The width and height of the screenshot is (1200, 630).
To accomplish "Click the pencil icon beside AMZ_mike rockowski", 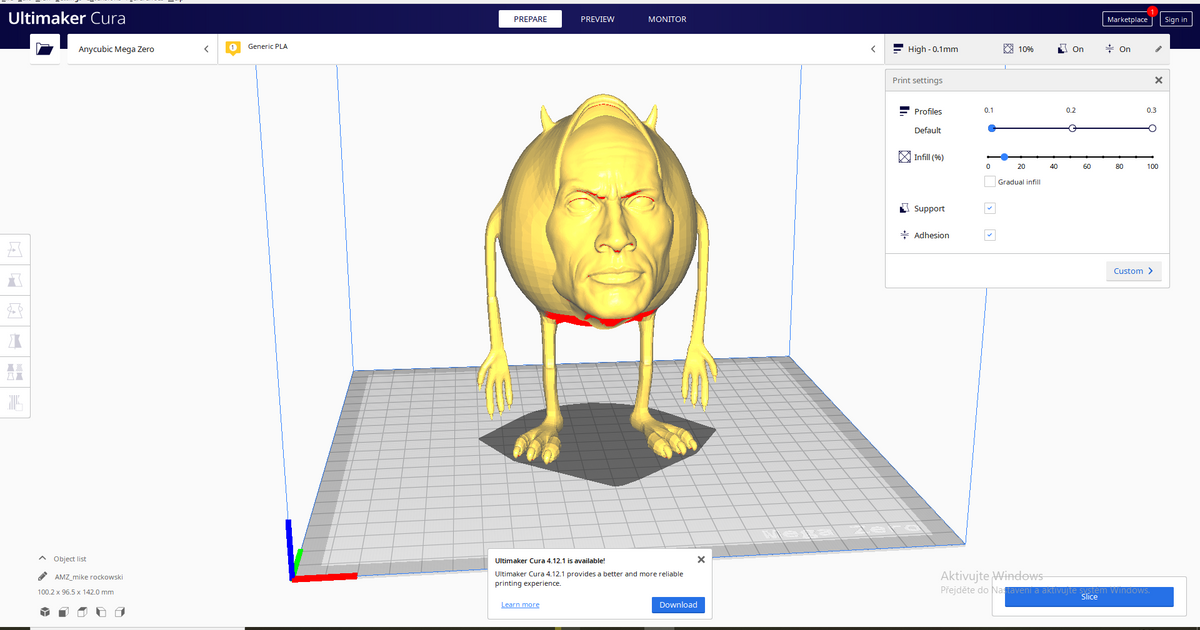I will pyautogui.click(x=43, y=577).
